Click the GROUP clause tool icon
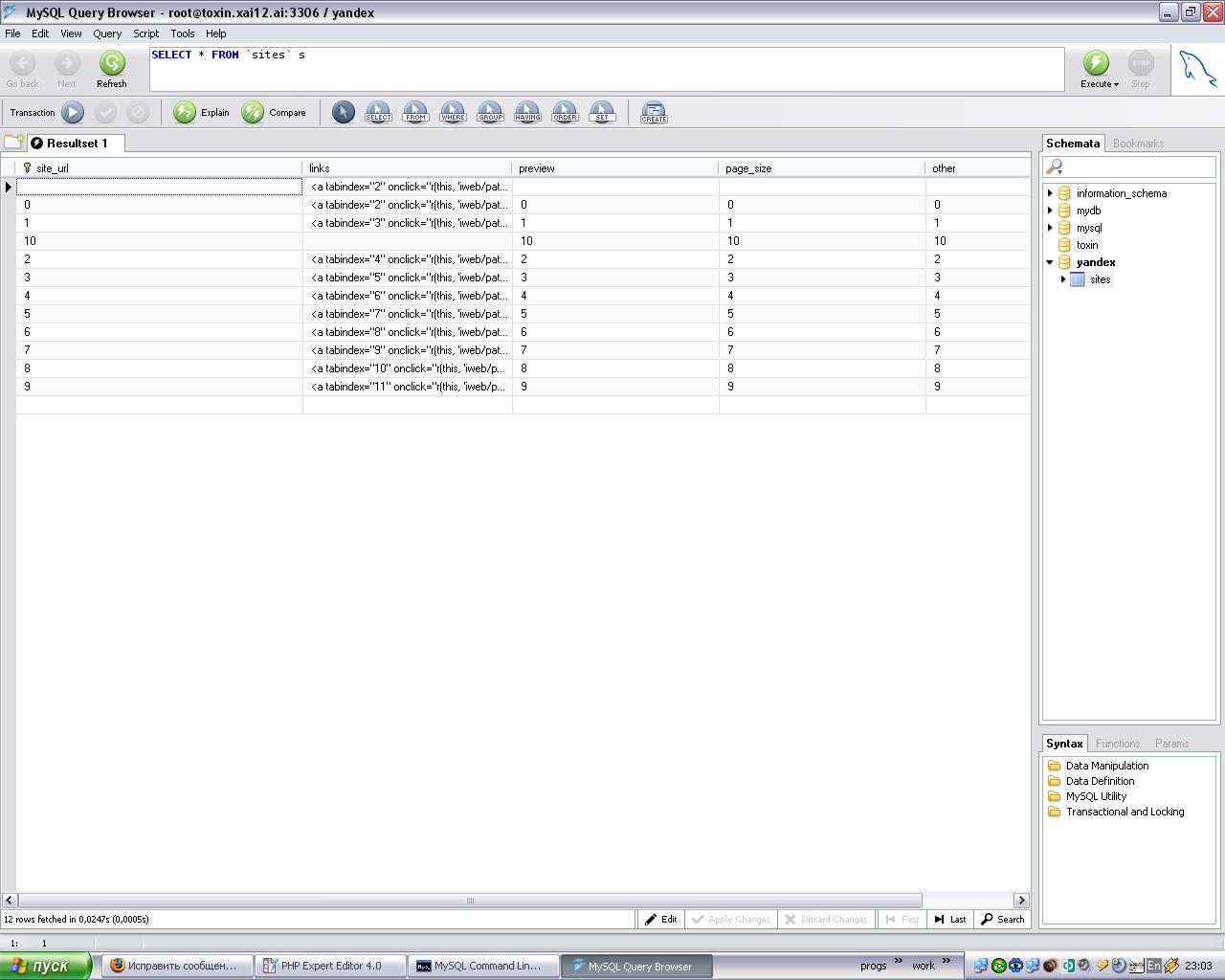The height and width of the screenshot is (980, 1225). [x=490, y=113]
